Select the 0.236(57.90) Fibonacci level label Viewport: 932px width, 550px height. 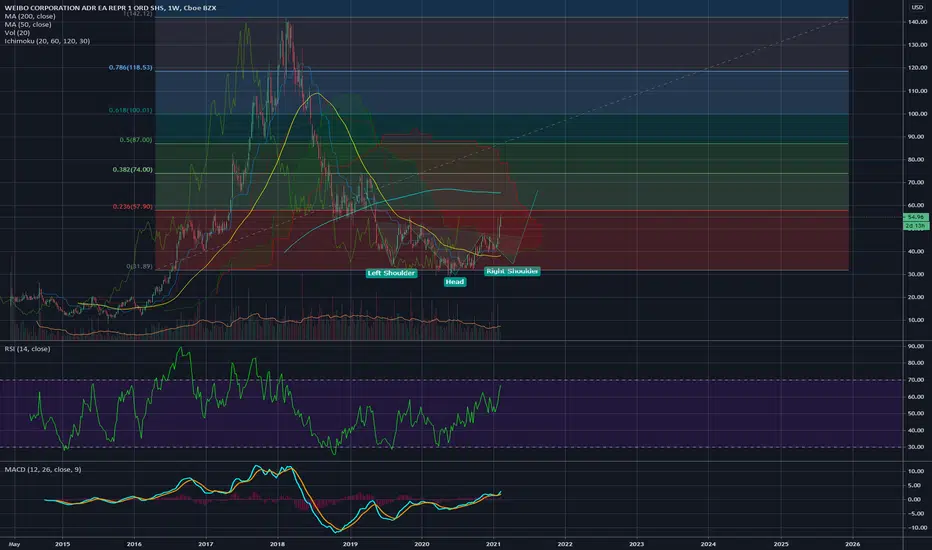[133, 206]
